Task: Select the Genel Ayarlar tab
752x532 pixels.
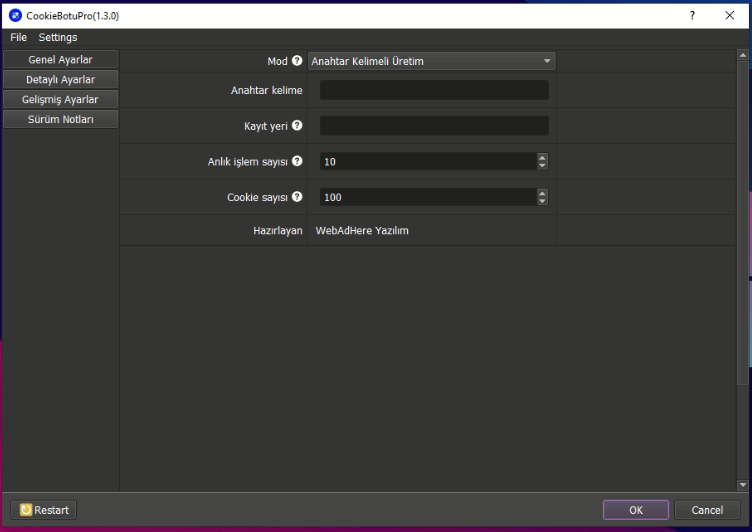Action: (60, 60)
